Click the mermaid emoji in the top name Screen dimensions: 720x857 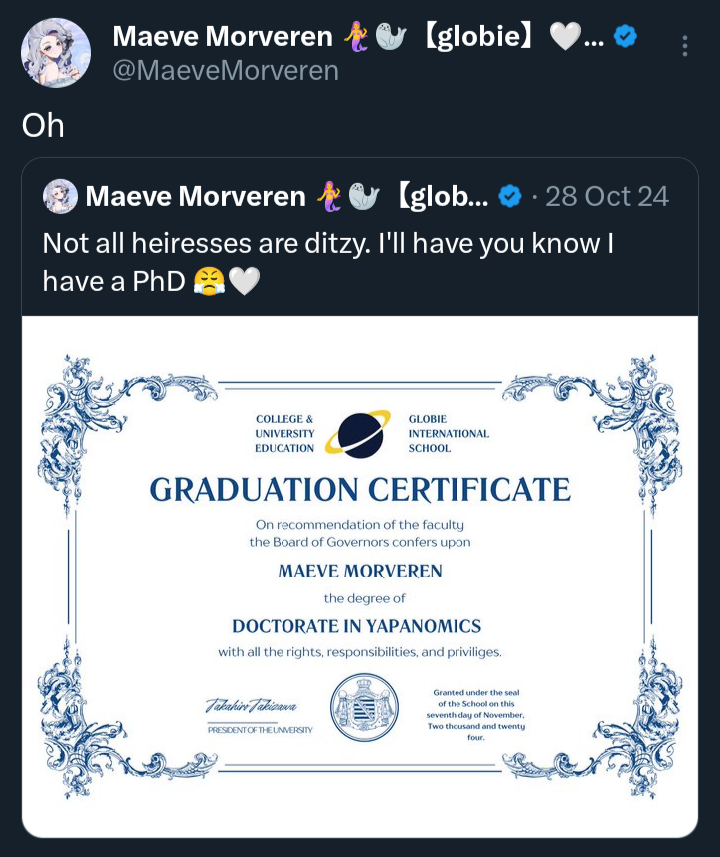click(x=356, y=36)
